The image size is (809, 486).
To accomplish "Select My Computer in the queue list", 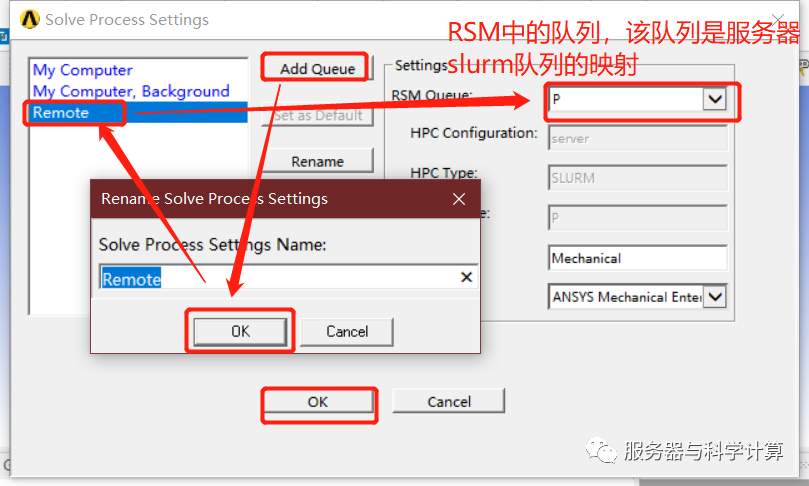I will click(83, 70).
